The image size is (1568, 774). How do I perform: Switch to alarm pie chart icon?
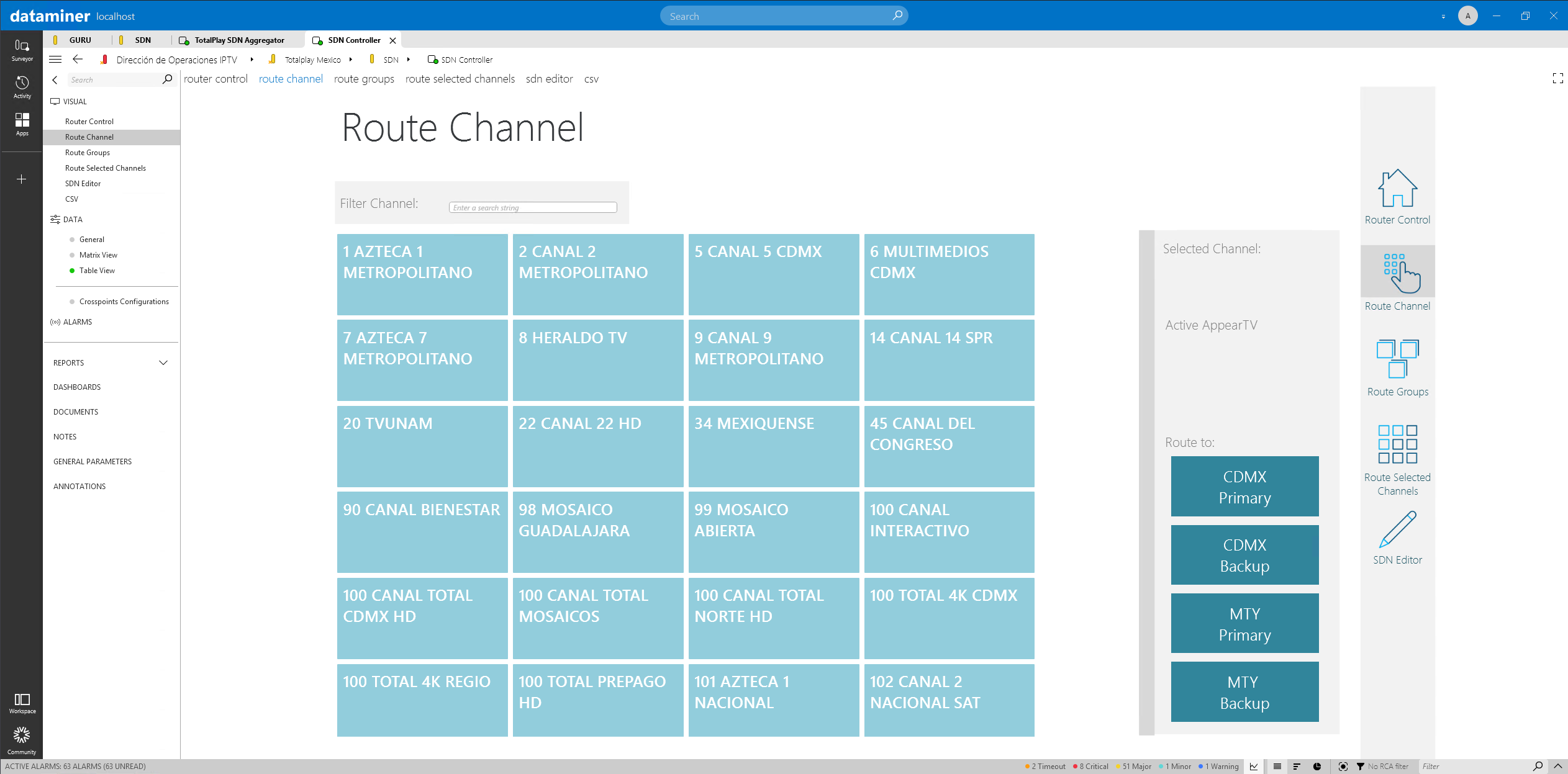(x=1317, y=767)
